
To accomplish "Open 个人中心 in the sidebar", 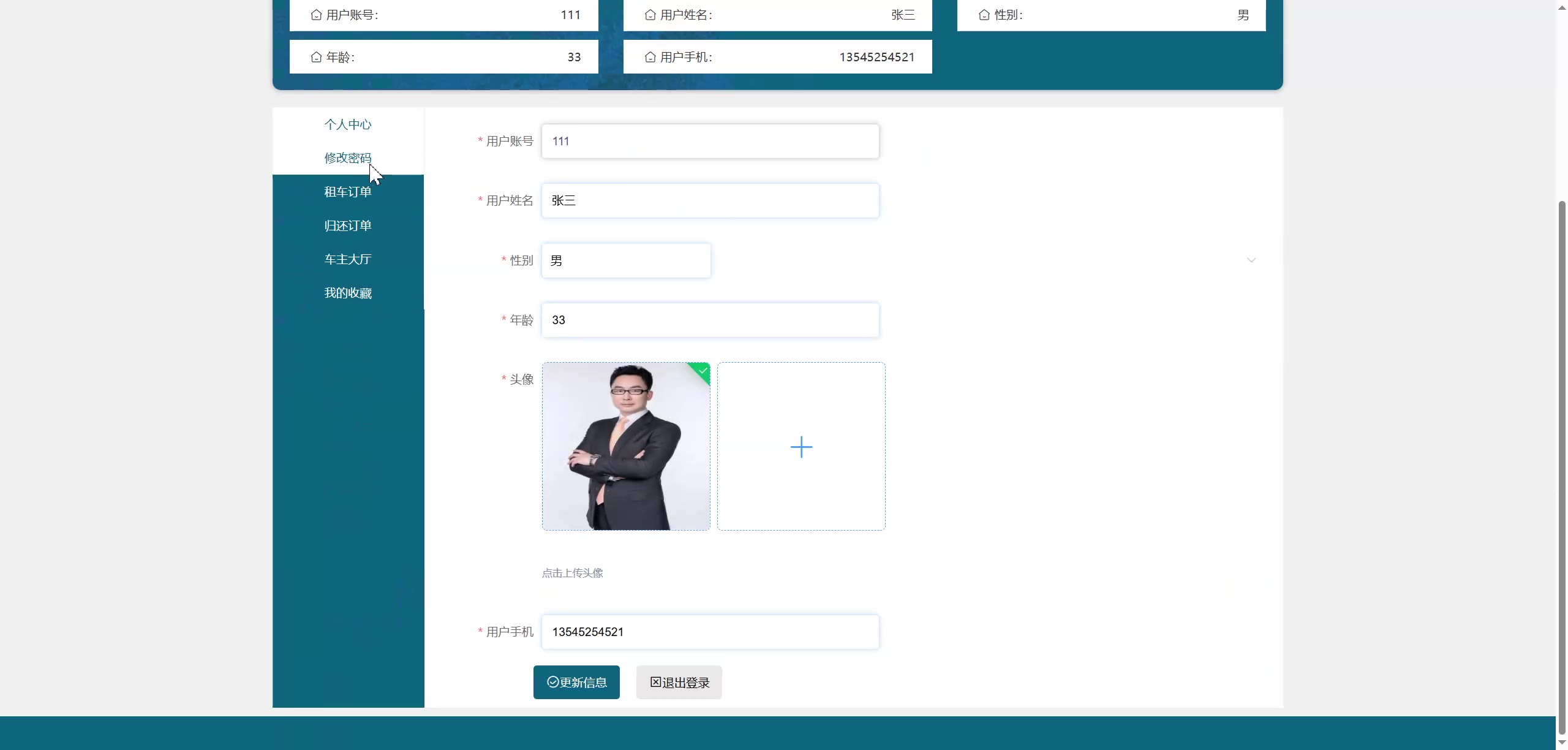I will (x=348, y=124).
